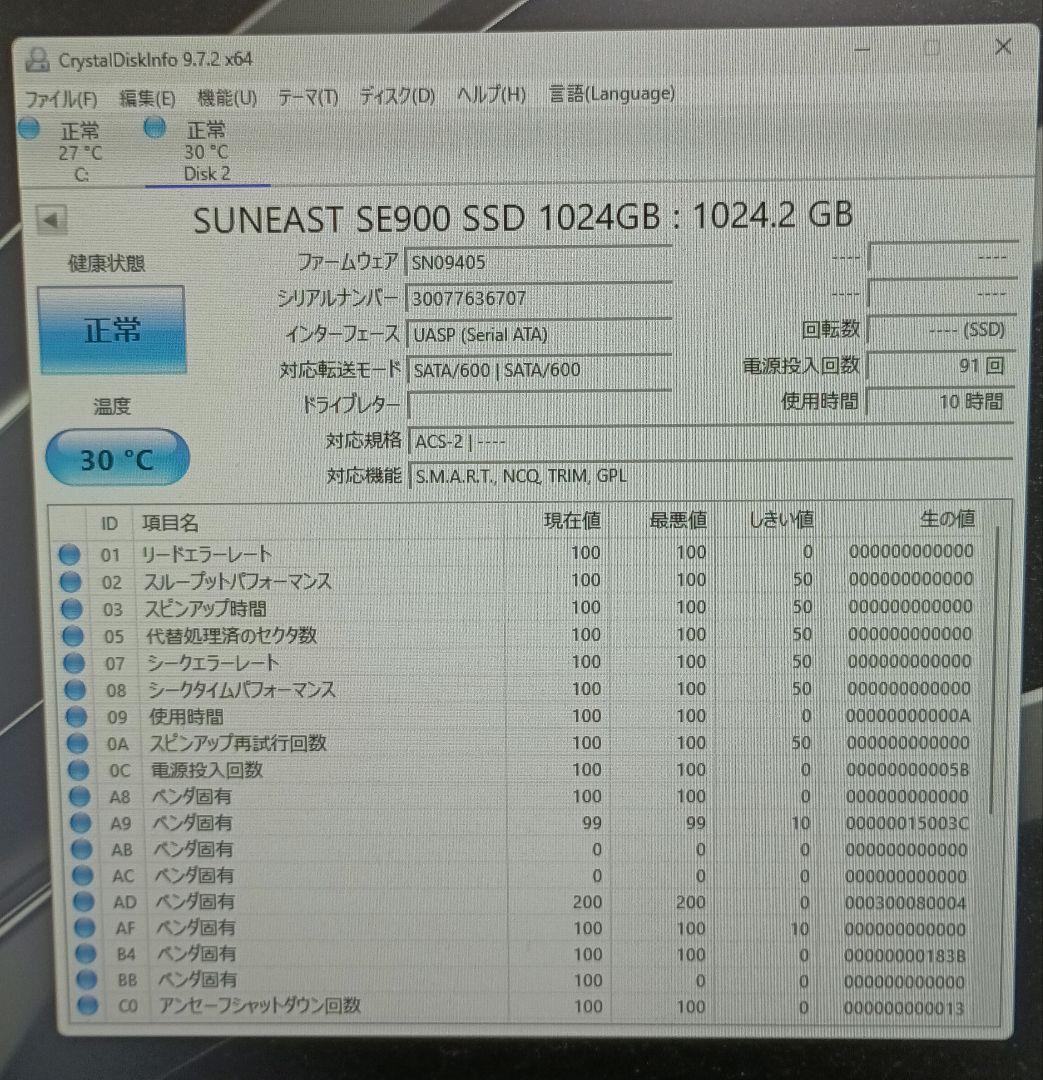This screenshot has width=1043, height=1080.
Task: Click the 最悪値 column header
Action: (x=679, y=520)
